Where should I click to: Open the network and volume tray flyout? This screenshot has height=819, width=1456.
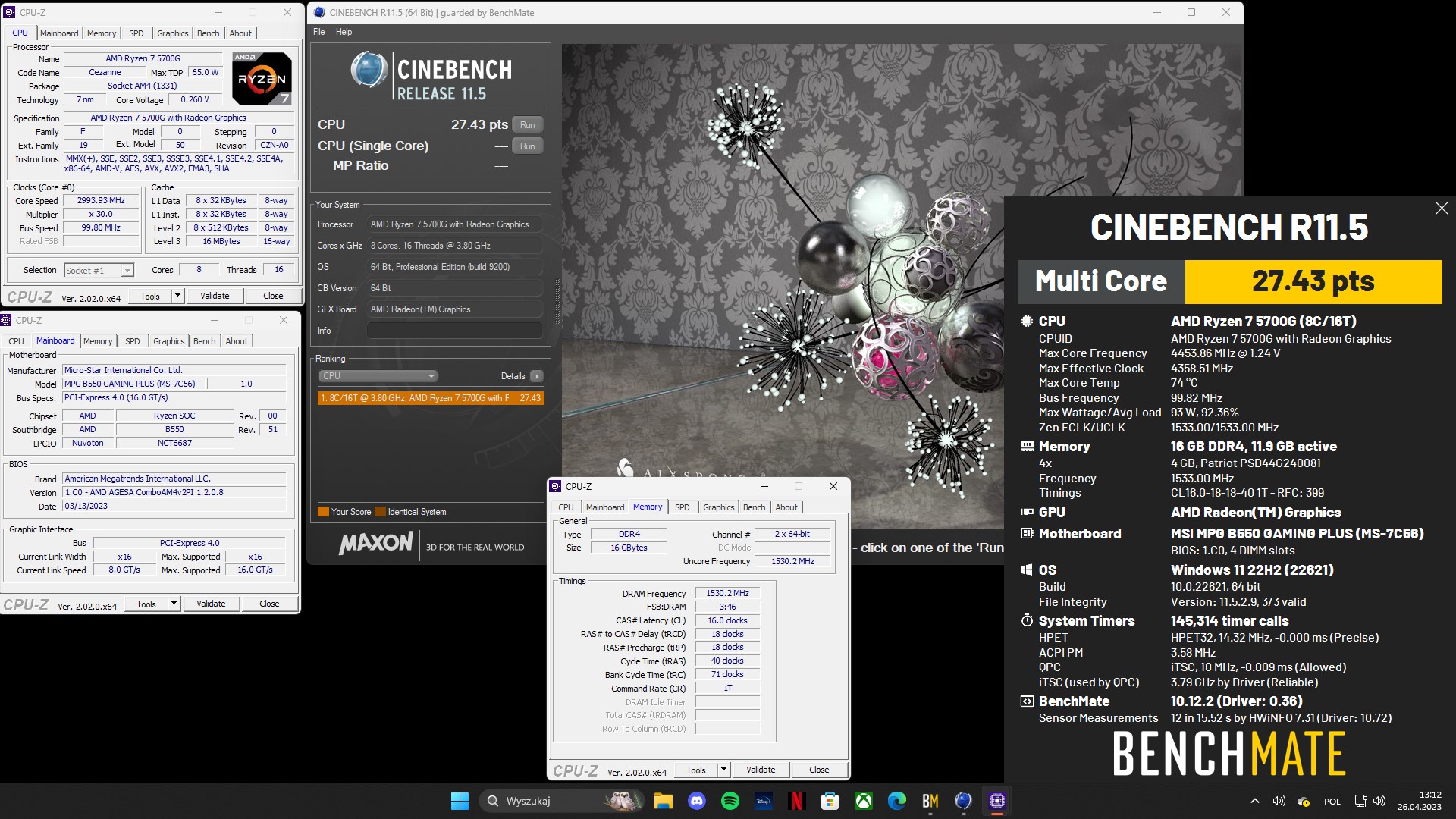point(1370,801)
